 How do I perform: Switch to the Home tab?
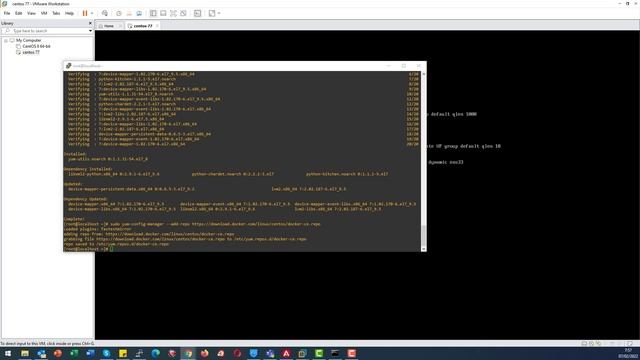click(109, 26)
